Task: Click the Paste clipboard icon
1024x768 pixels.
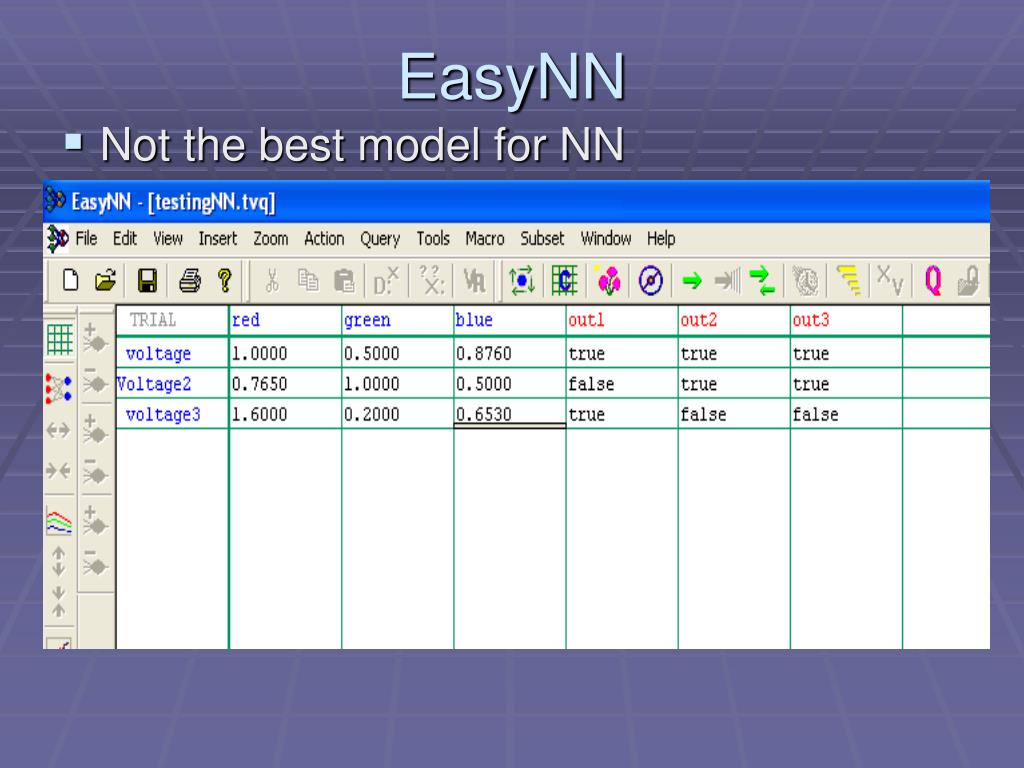Action: point(344,281)
